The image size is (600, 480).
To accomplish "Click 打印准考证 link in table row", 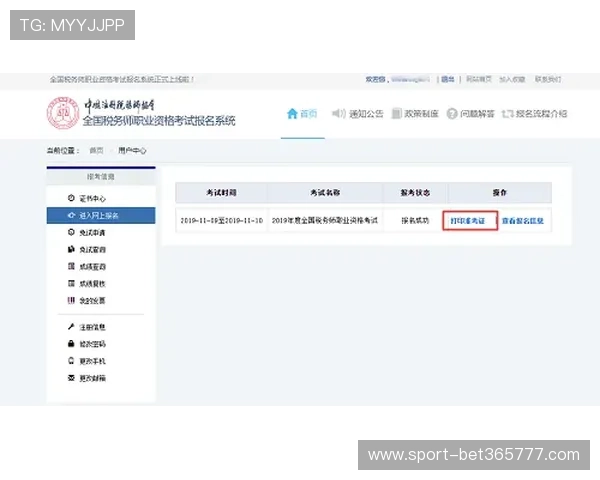I will pyautogui.click(x=468, y=221).
